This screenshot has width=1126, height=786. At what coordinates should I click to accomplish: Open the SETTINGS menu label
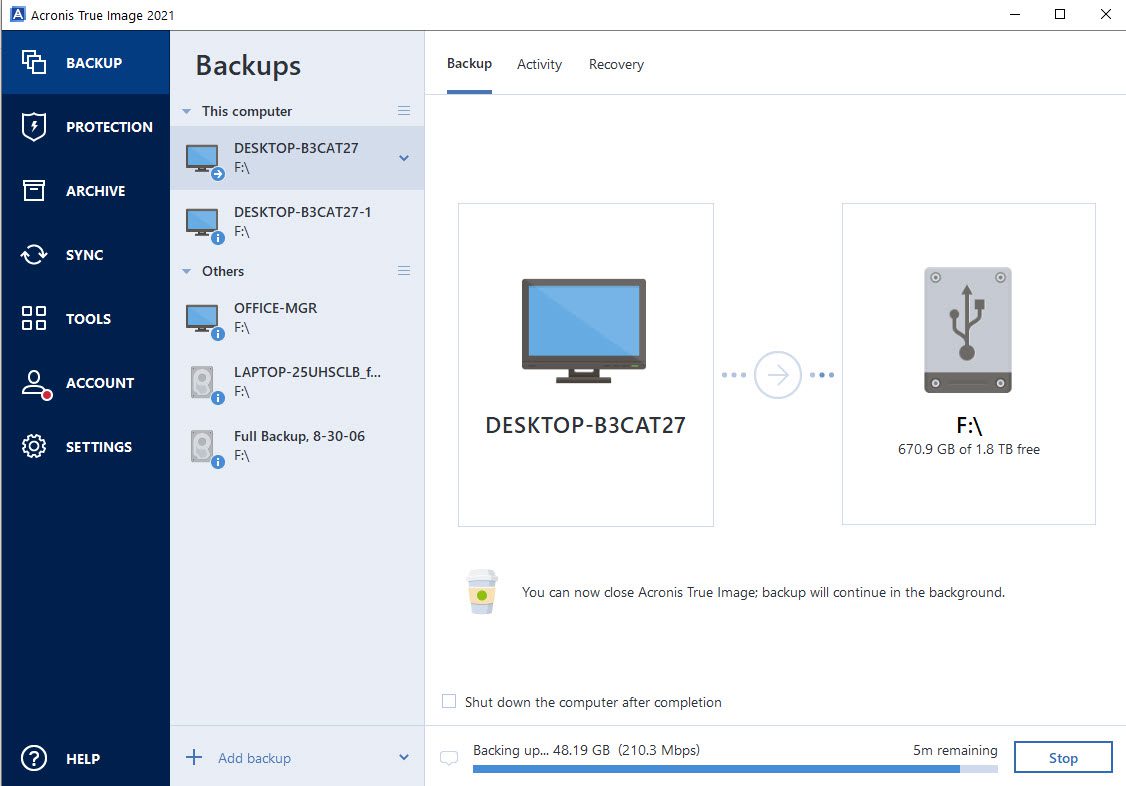point(99,446)
